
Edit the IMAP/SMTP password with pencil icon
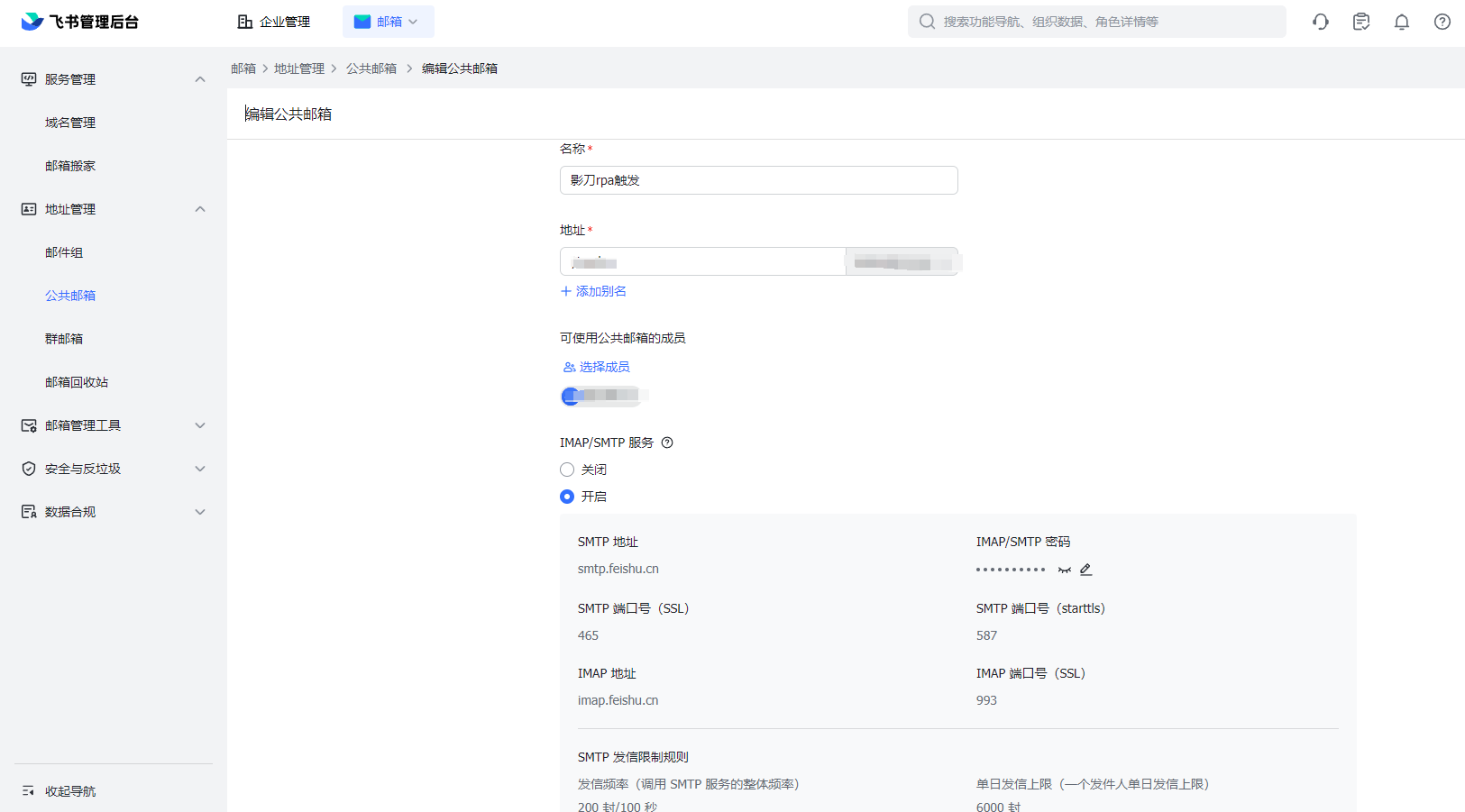[x=1085, y=570]
